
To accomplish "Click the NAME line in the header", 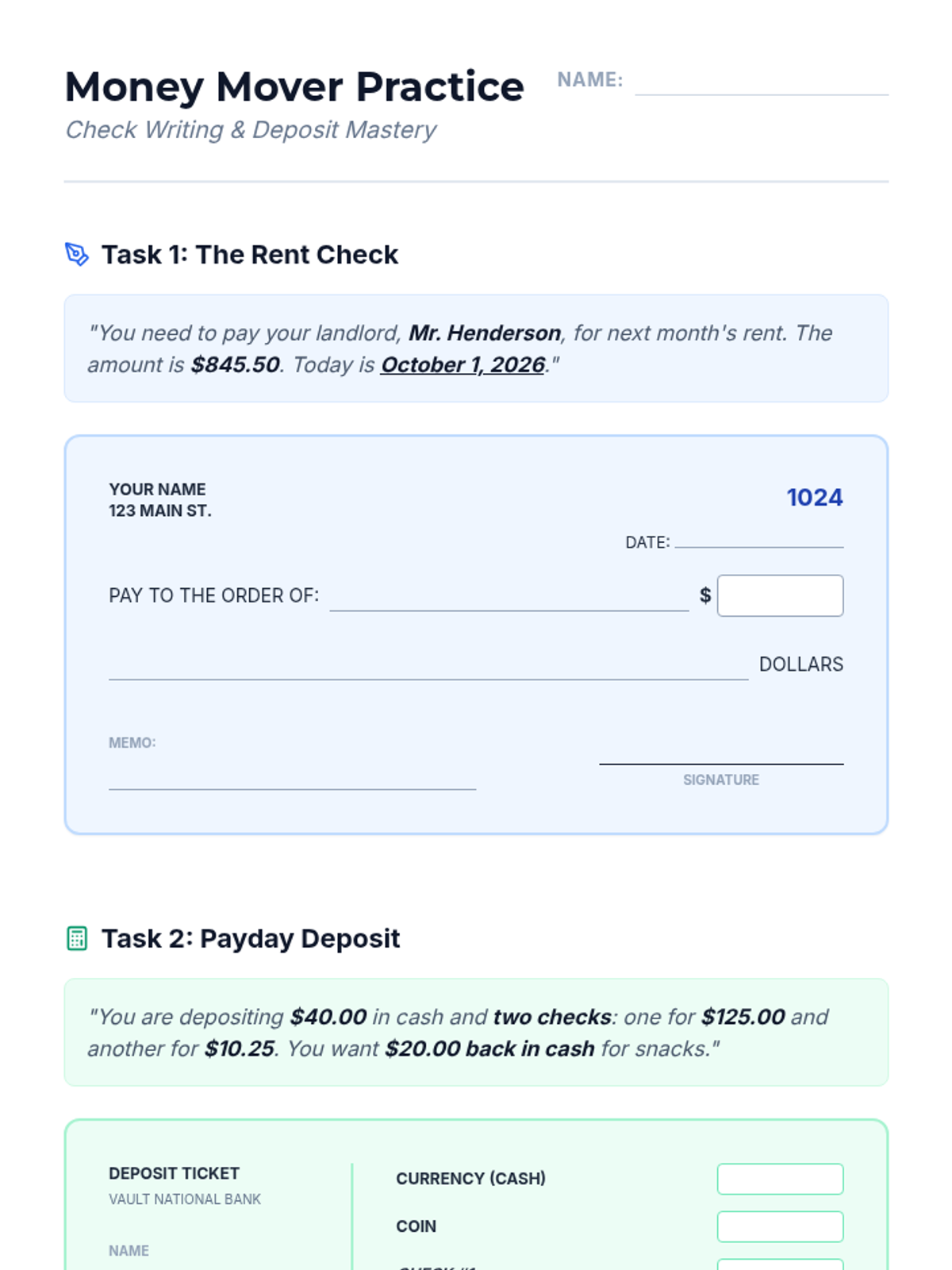I will (761, 84).
